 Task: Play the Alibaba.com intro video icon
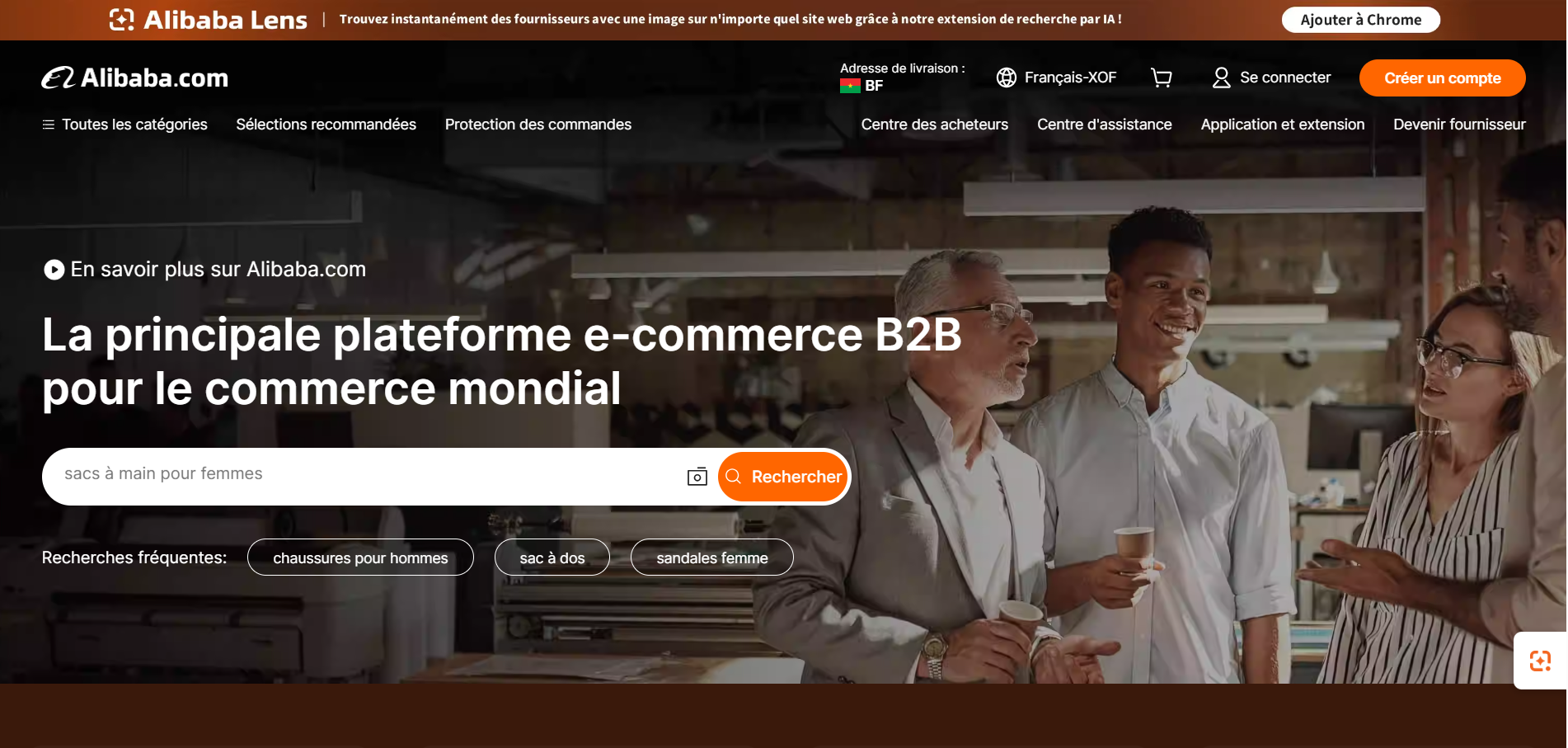click(x=54, y=270)
